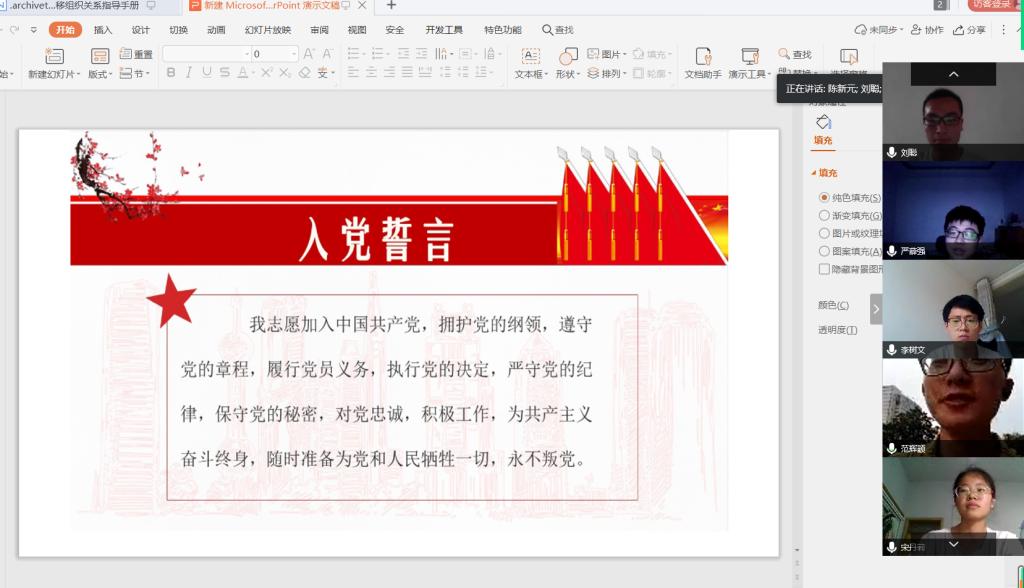Viewport: 1024px width, 588px height.
Task: Click the Text Box (文本框) icon
Action: click(x=530, y=56)
